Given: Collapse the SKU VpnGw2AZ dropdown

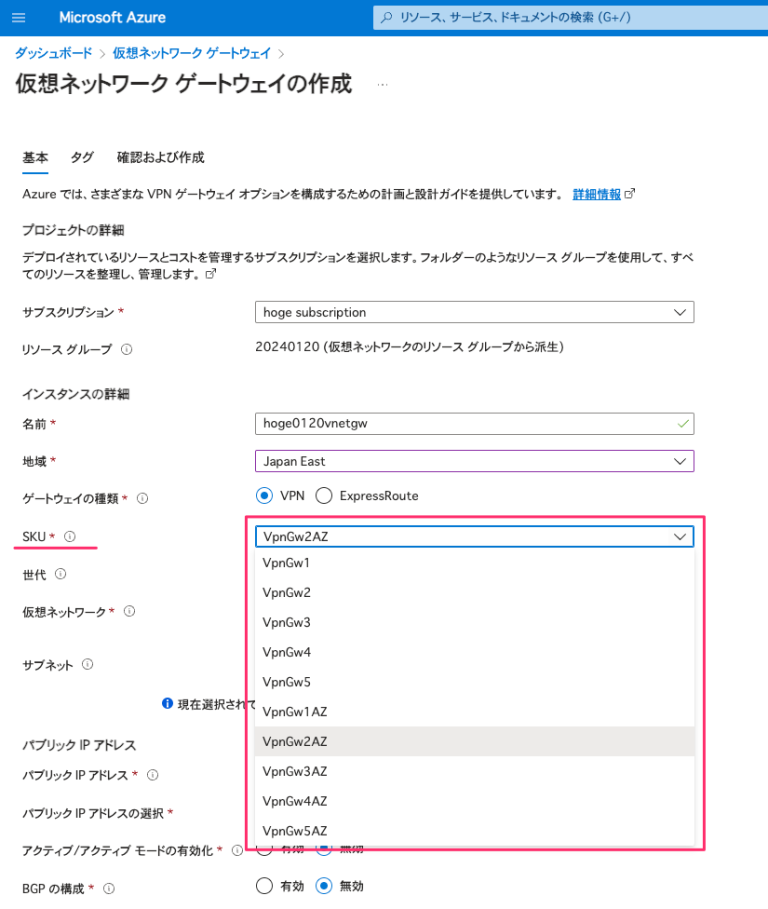Looking at the screenshot, I should [x=474, y=536].
